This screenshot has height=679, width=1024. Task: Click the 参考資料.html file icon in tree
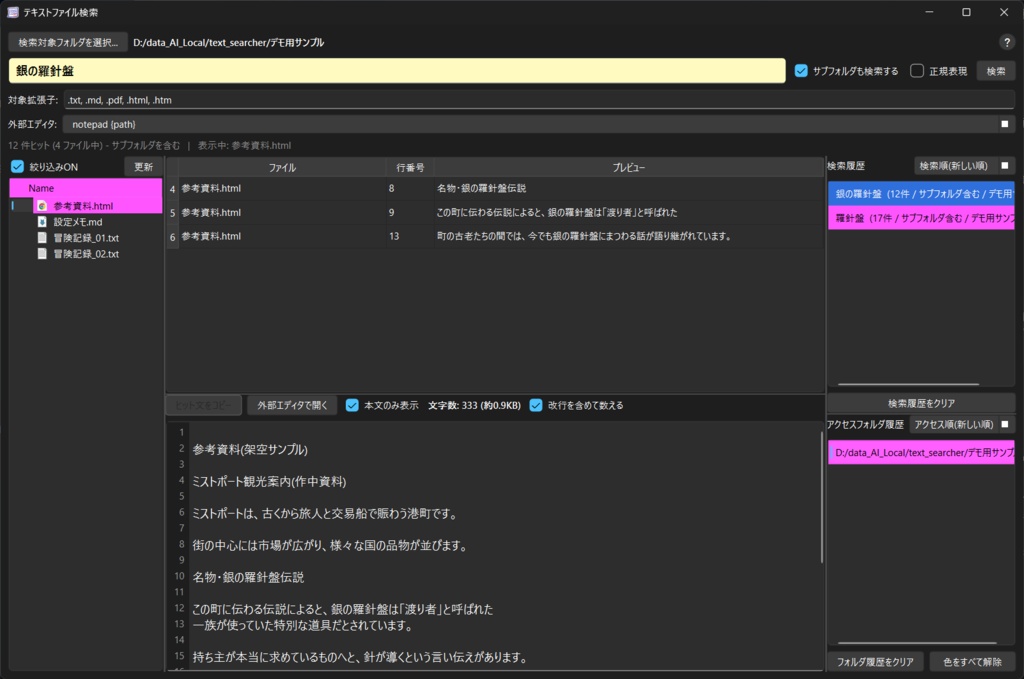pos(42,206)
